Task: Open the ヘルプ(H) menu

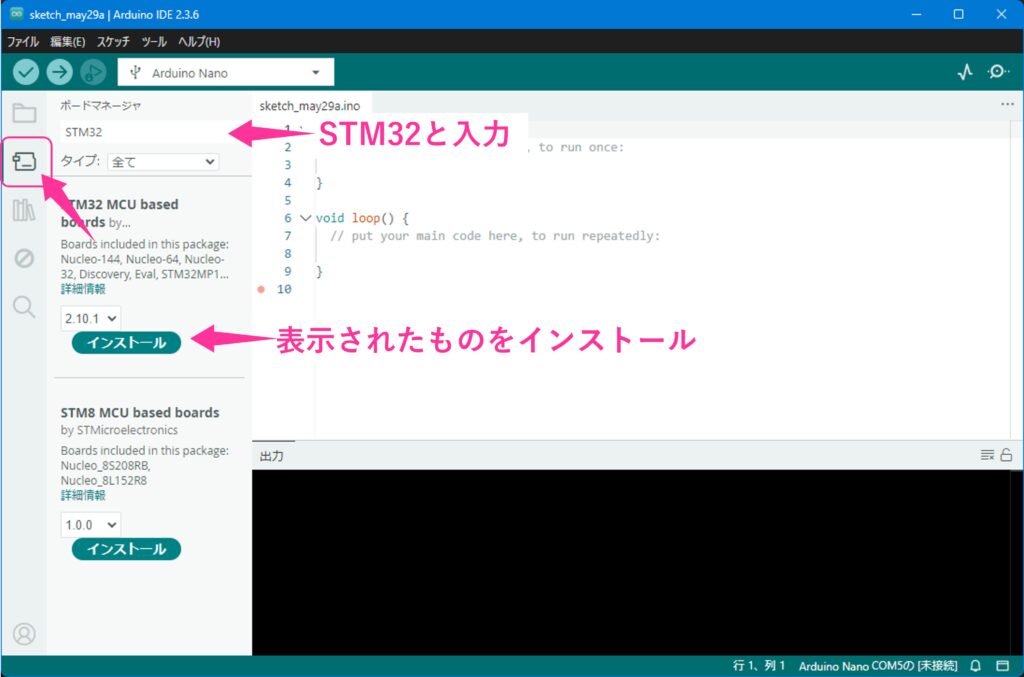Action: (x=199, y=42)
